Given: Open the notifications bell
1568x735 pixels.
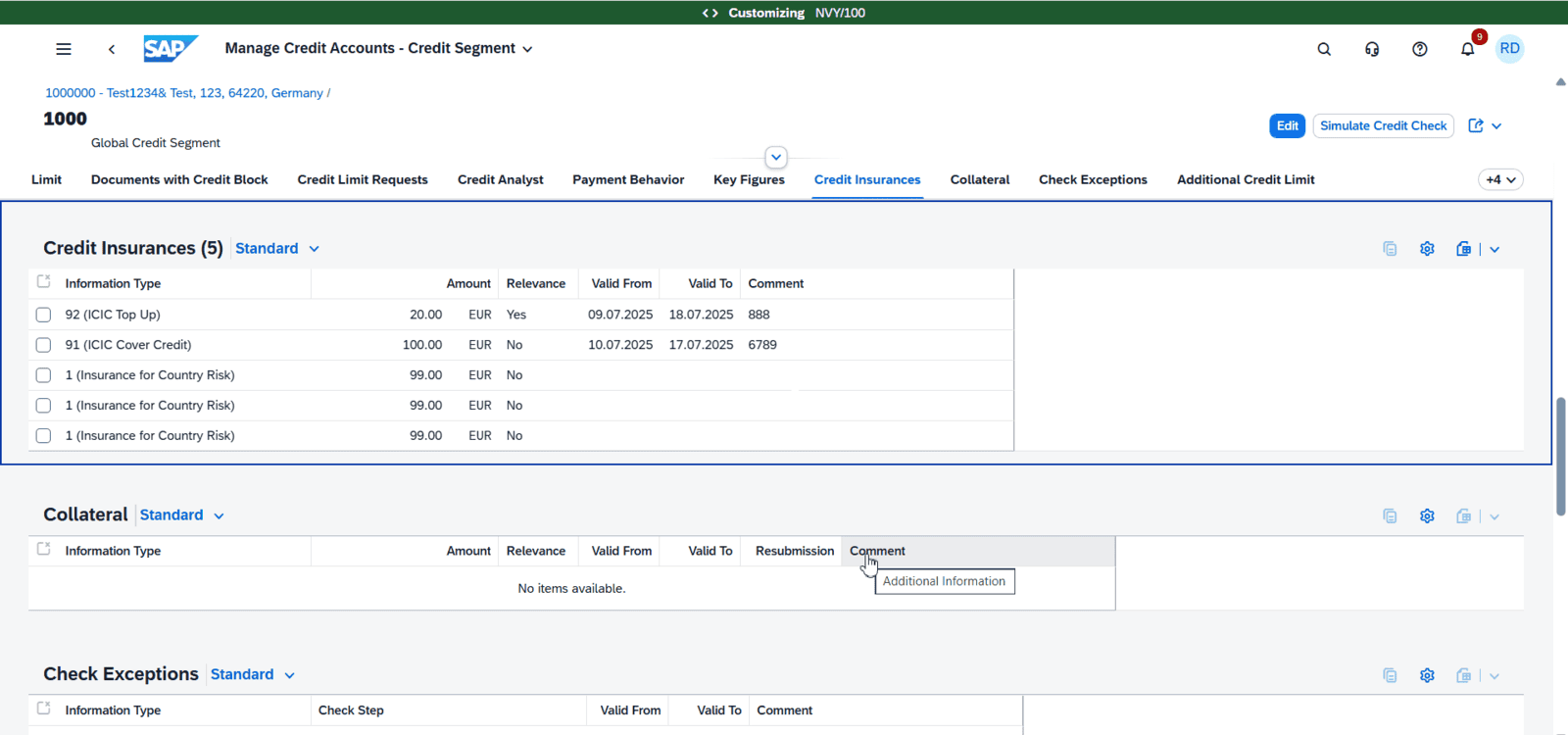Looking at the screenshot, I should [1467, 49].
